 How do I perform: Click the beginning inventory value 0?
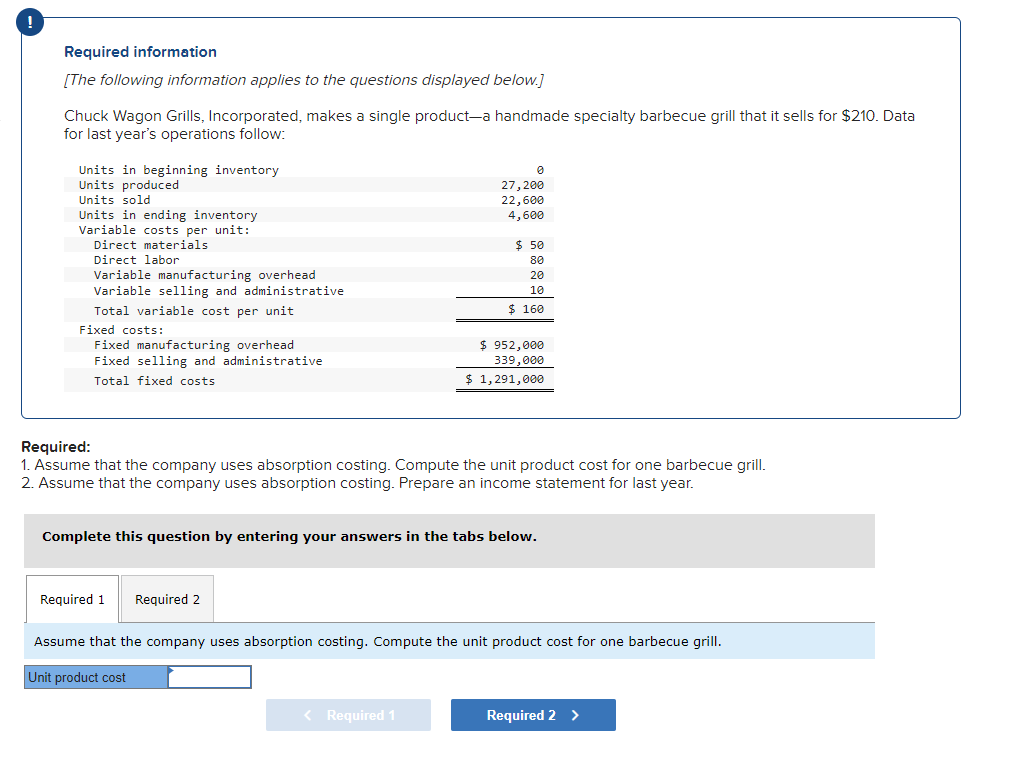pyautogui.click(x=540, y=170)
